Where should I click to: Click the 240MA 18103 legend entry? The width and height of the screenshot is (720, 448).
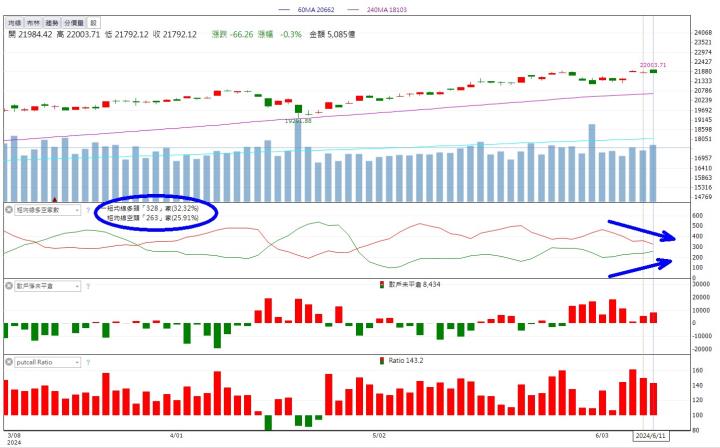click(x=377, y=9)
